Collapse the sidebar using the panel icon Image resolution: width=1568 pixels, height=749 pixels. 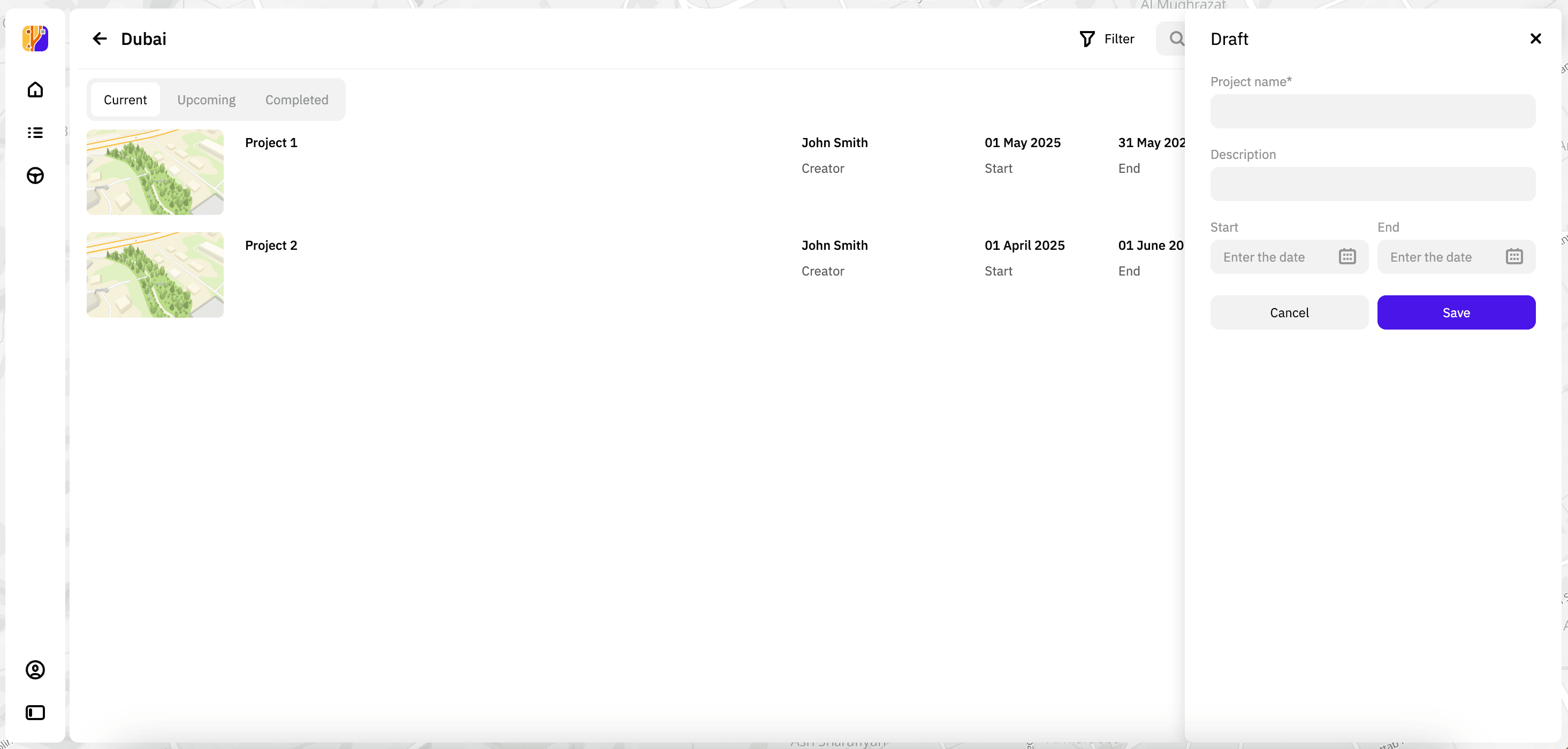35,713
